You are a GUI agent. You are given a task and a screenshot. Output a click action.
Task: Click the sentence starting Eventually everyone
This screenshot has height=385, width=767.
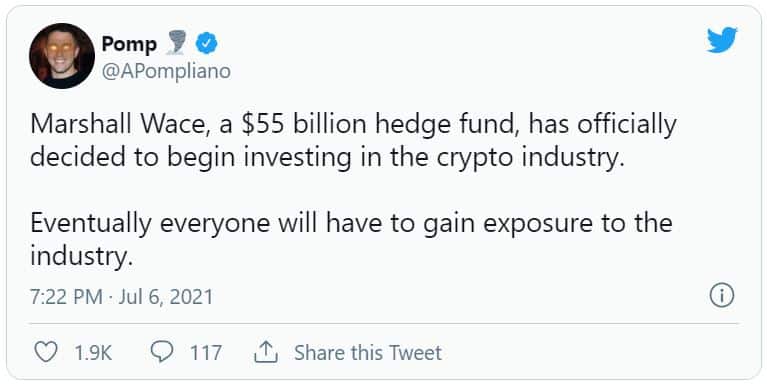pos(351,239)
